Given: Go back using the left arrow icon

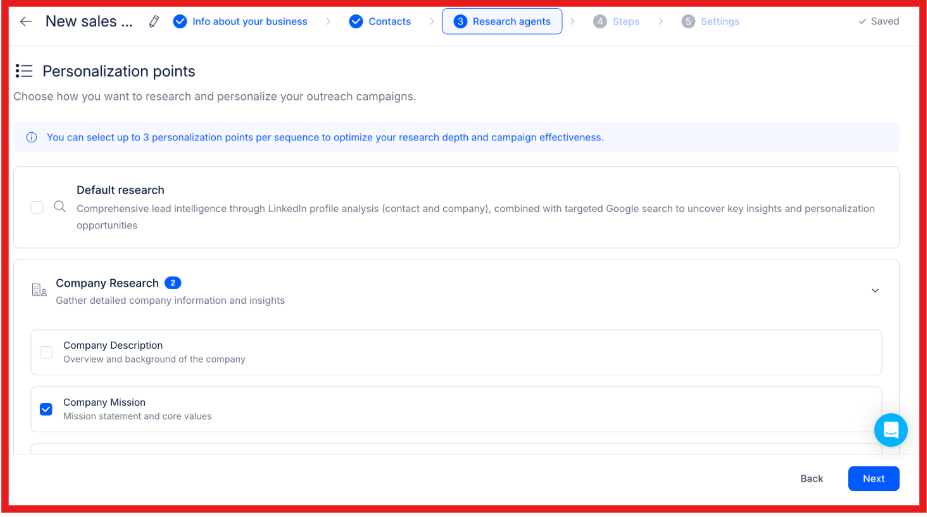Looking at the screenshot, I should tap(25, 22).
